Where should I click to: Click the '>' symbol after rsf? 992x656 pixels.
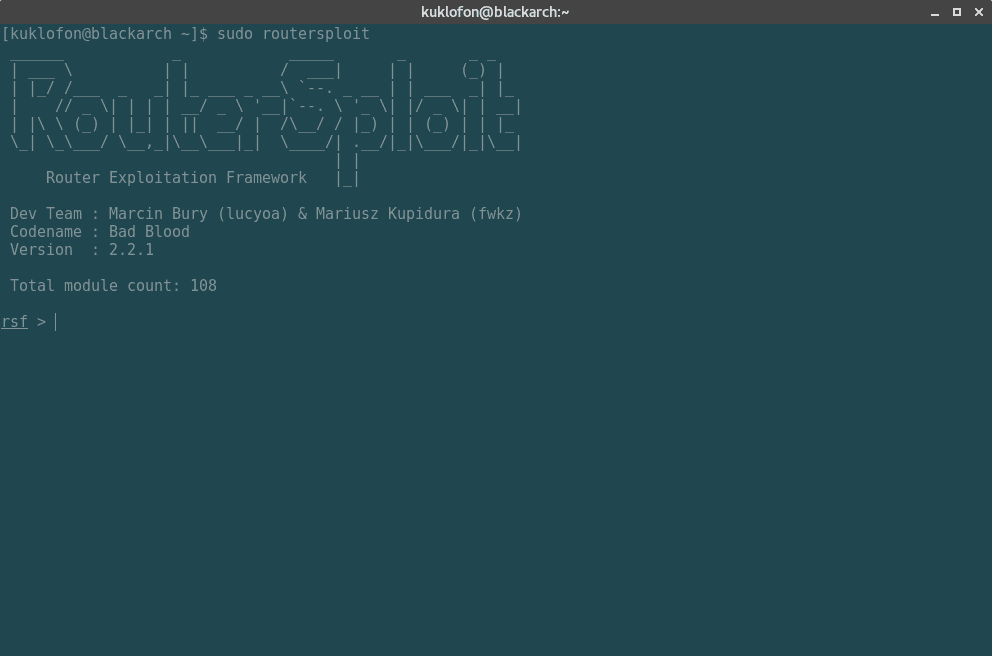[x=41, y=322]
